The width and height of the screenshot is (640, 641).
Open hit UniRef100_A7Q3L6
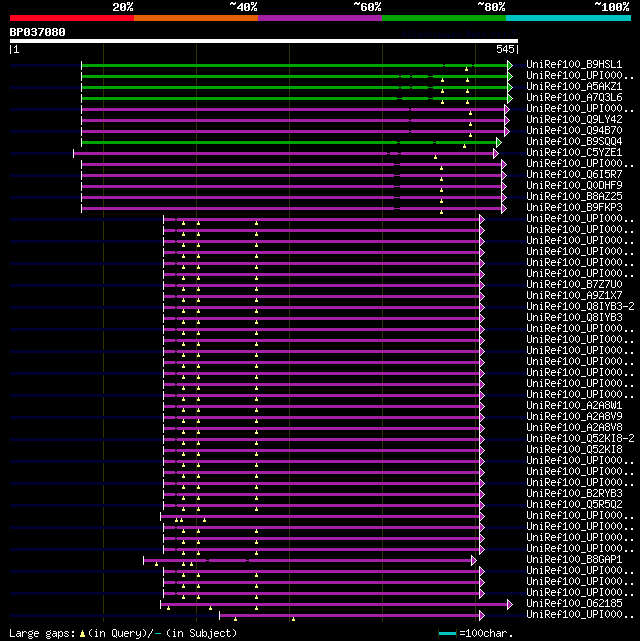coord(574,97)
